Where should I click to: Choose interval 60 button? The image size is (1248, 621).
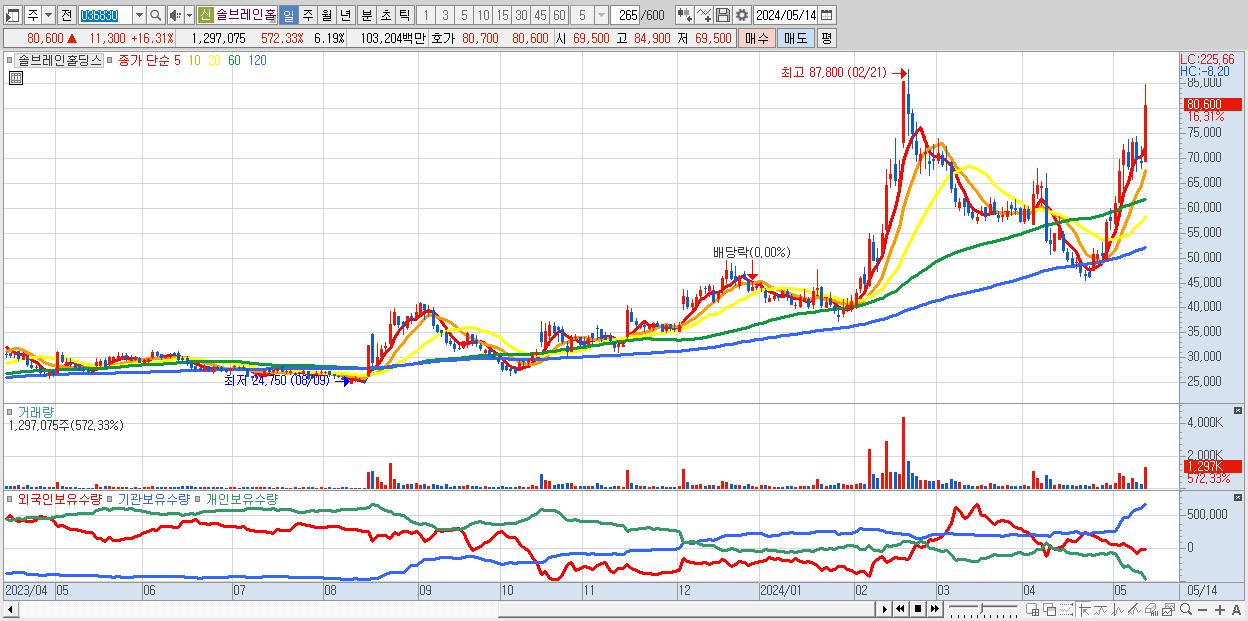(x=559, y=15)
